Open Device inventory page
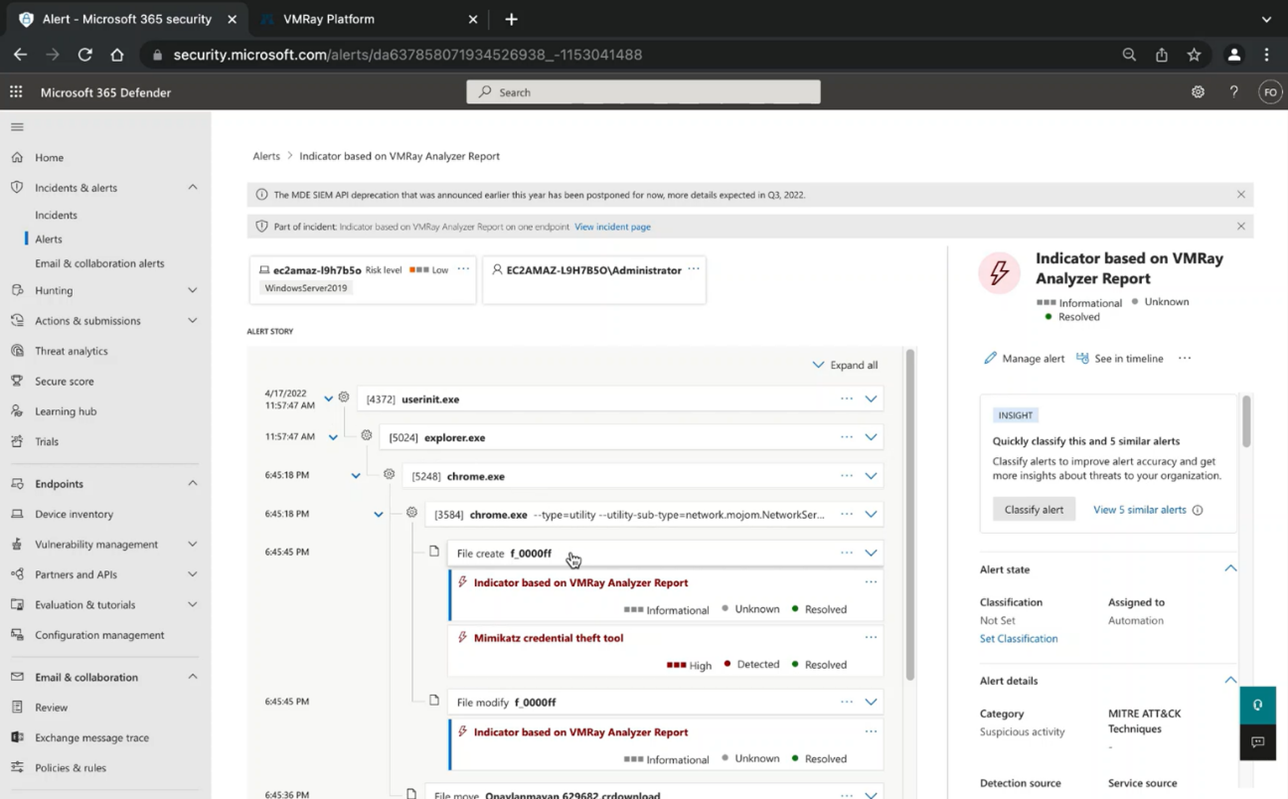1288x799 pixels. click(x=74, y=514)
